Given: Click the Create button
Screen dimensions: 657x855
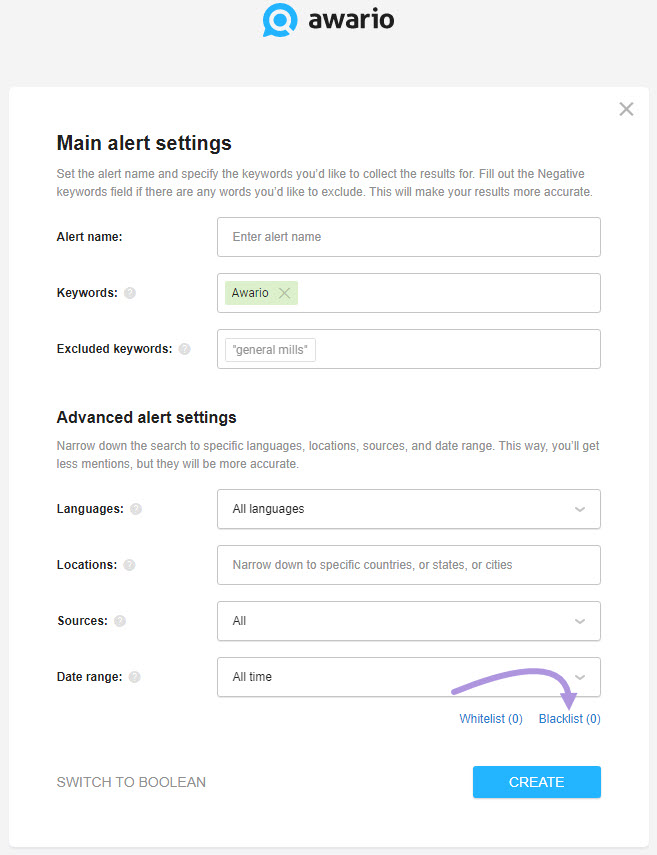Looking at the screenshot, I should (537, 782).
